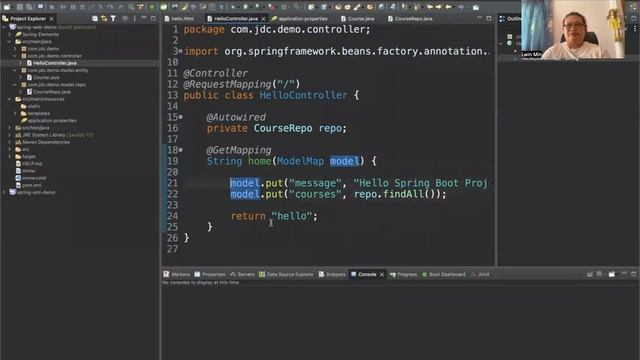Open the Project Explorer view menu
Screen dimensions: 640x360
coord(134,19)
